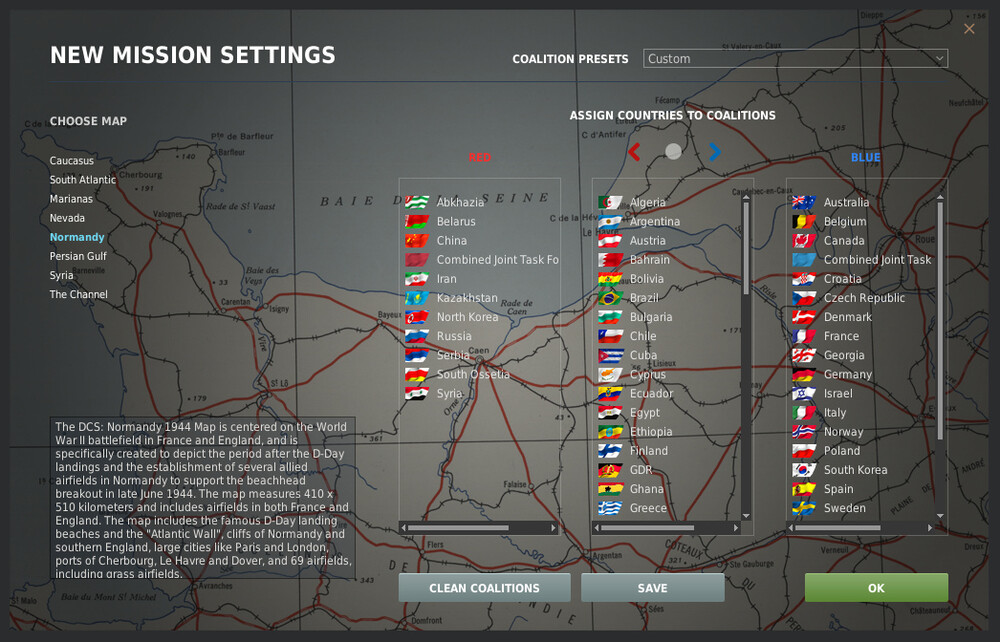The image size is (1000, 642).
Task: Click the red left arrow to assign to RED
Action: click(634, 152)
